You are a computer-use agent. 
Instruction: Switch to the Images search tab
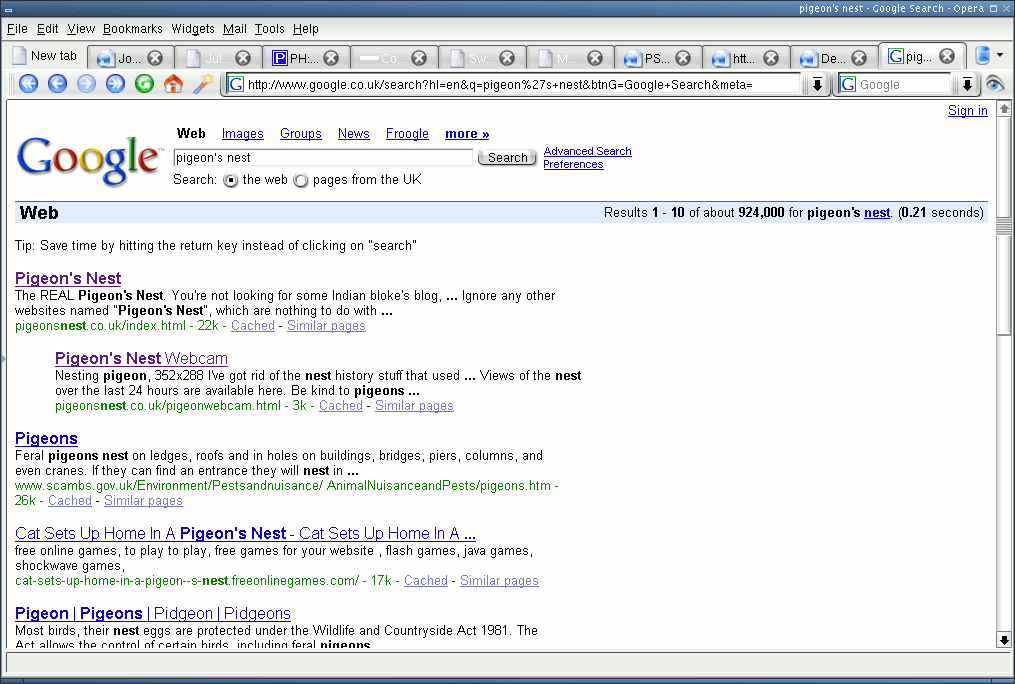[242, 133]
